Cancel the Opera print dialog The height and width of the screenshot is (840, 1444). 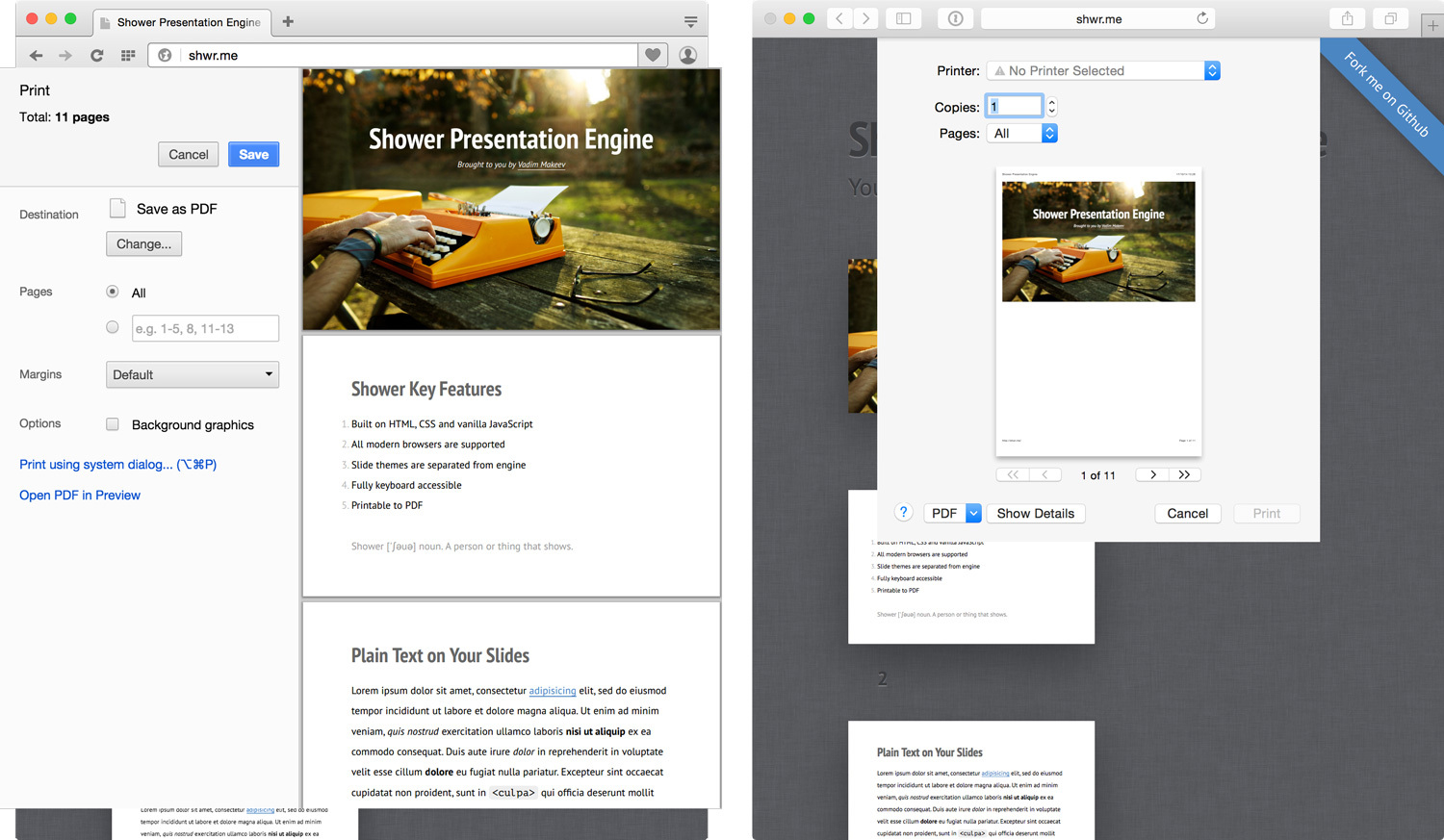point(189,154)
